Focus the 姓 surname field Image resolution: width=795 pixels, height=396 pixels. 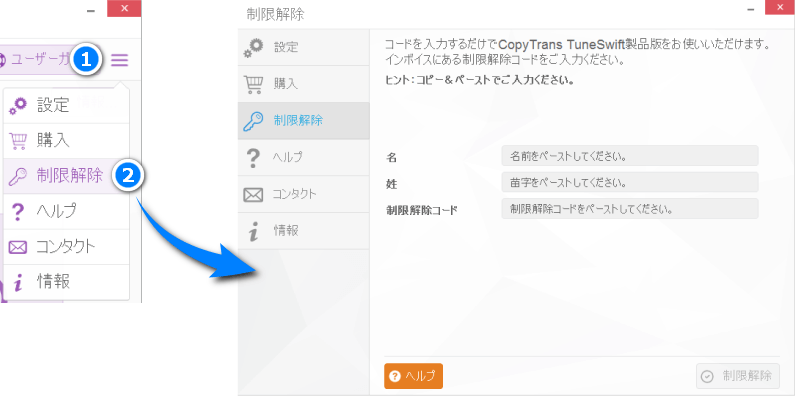click(630, 182)
